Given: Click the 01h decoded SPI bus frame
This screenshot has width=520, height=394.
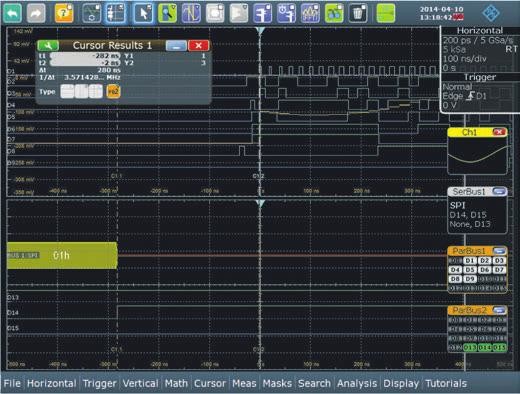Looking at the screenshot, I should pos(62,256).
